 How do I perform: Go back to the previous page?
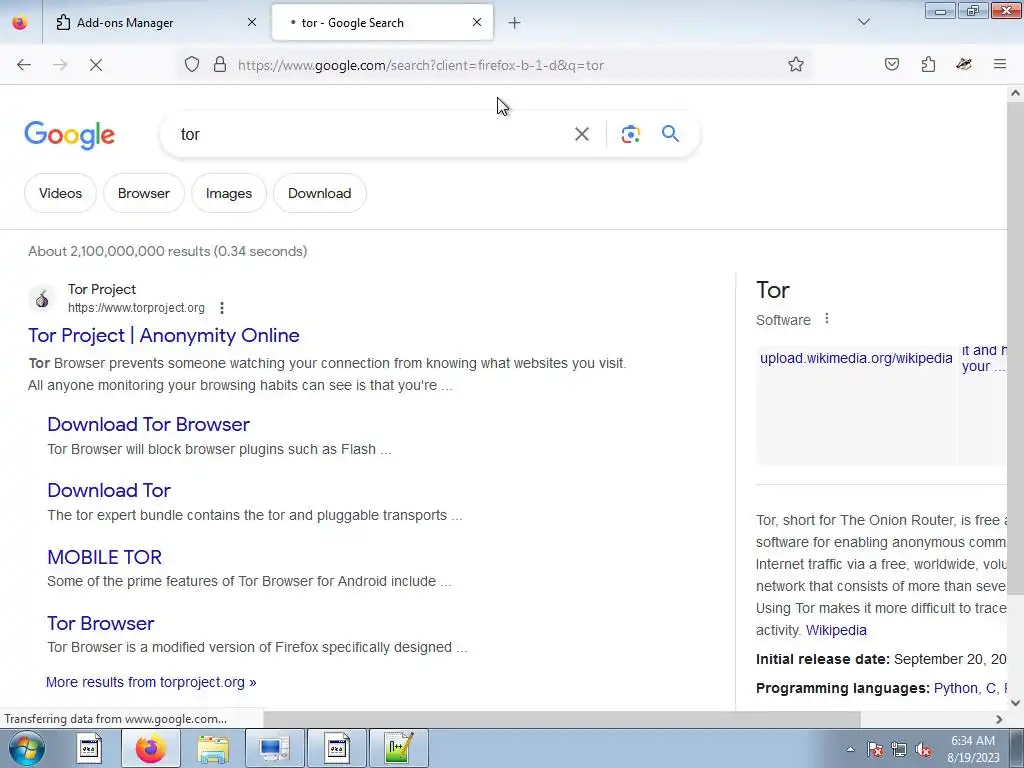(x=24, y=65)
